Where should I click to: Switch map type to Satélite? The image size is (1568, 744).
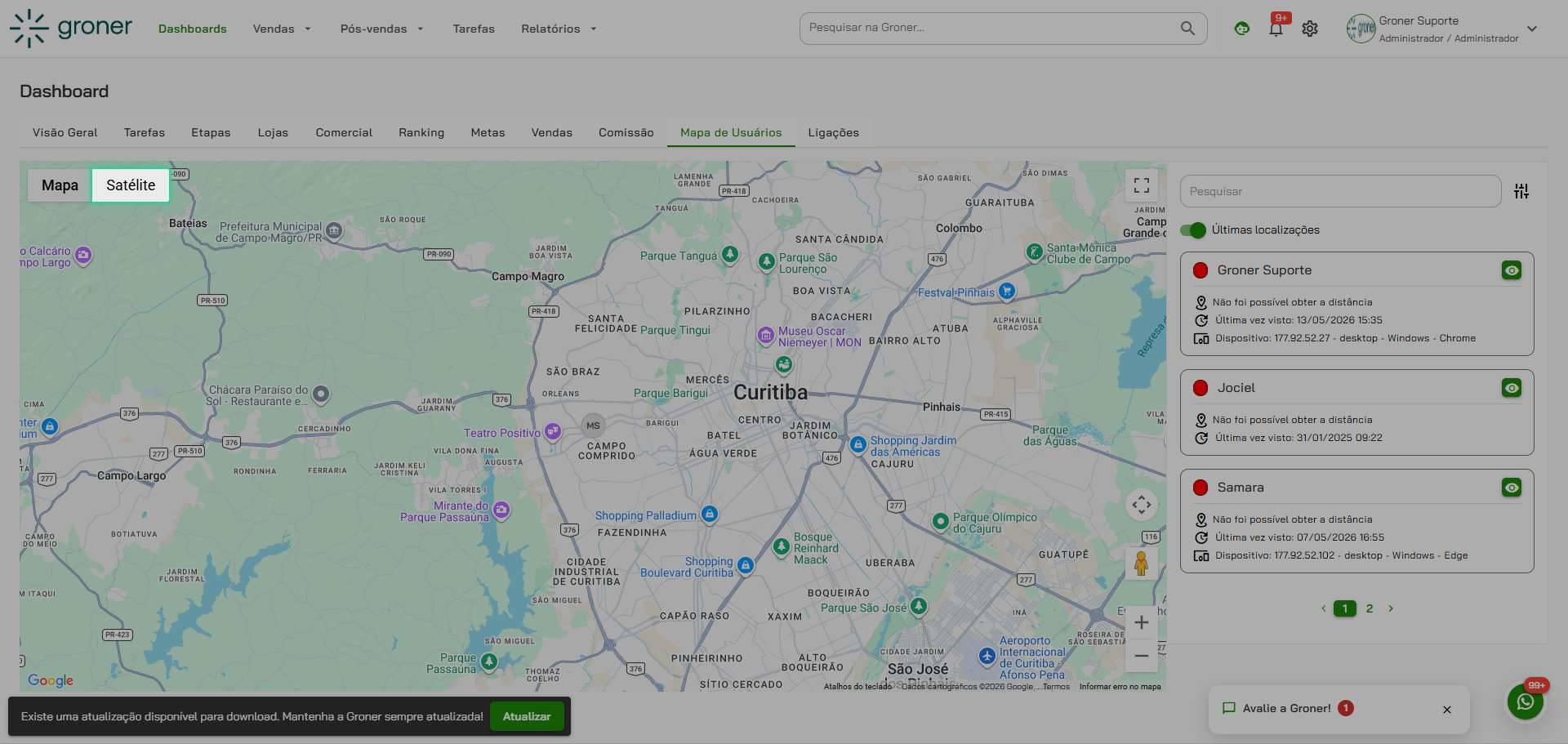[131, 185]
